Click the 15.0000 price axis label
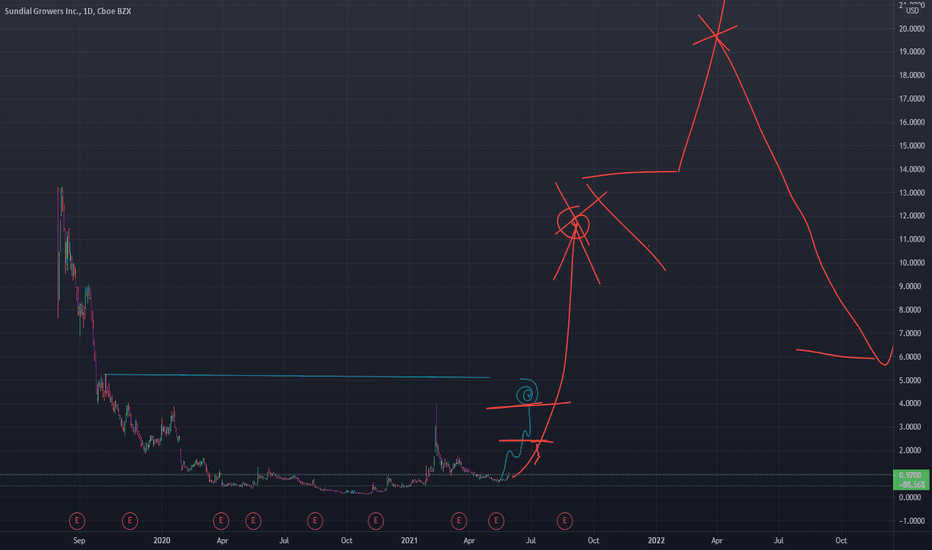The width and height of the screenshot is (932, 550). (912, 146)
